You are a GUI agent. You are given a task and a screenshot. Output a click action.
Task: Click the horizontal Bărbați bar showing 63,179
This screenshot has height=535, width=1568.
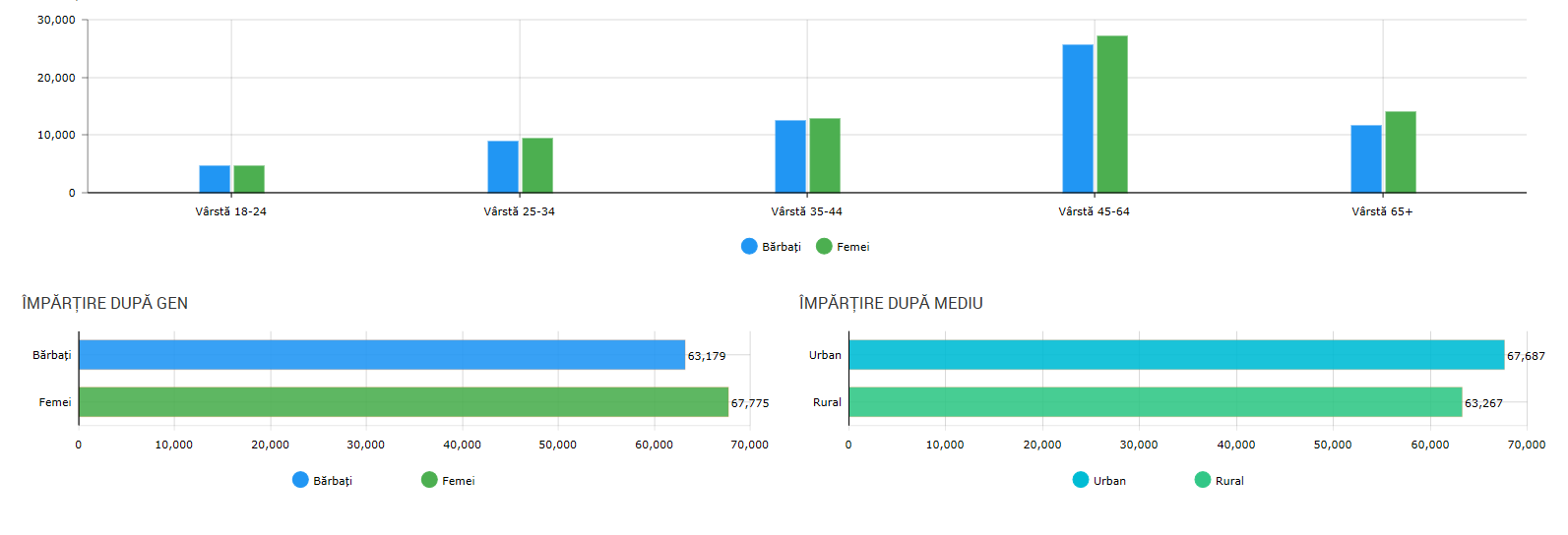tap(382, 355)
